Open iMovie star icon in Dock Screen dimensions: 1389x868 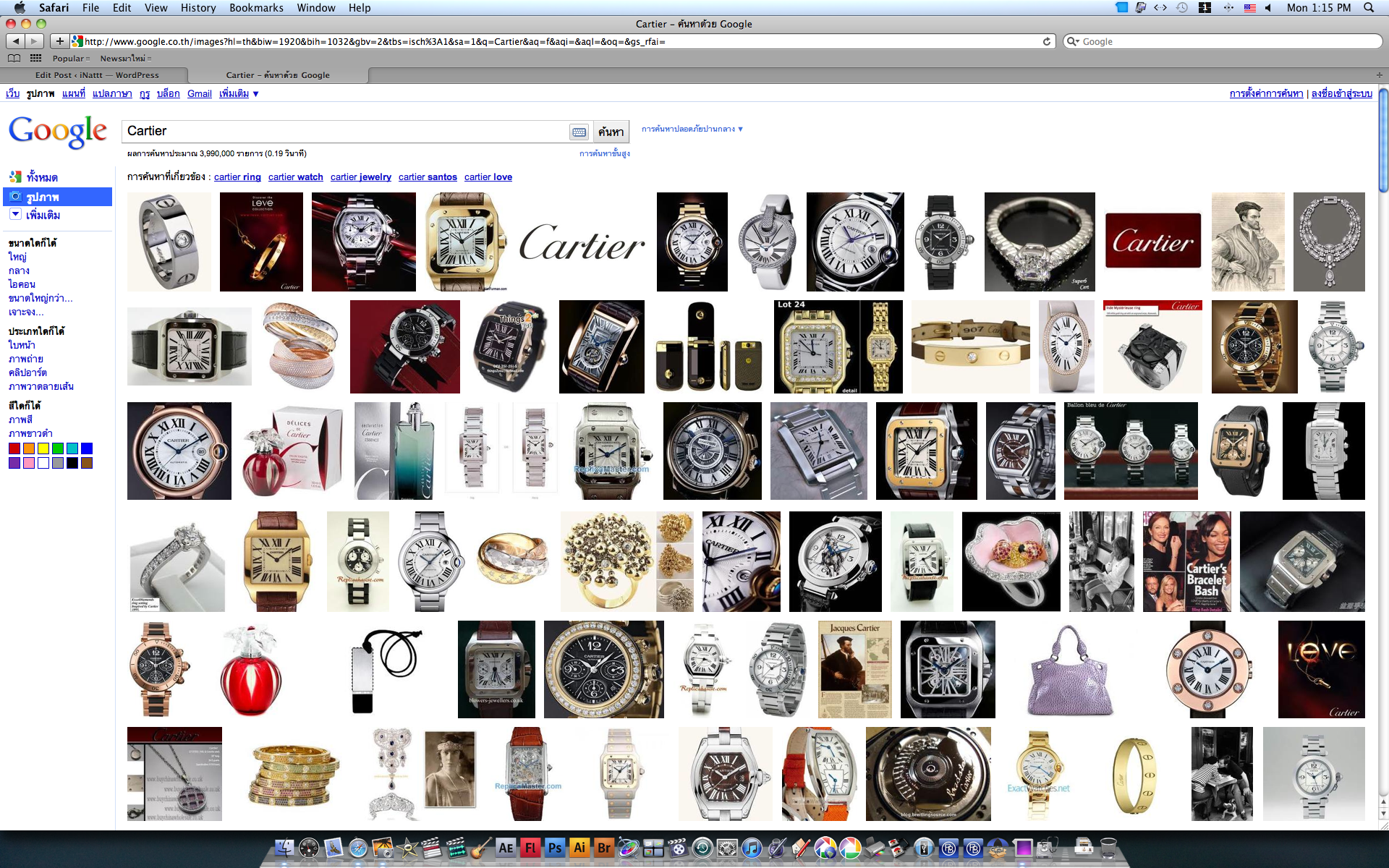pyautogui.click(x=407, y=848)
